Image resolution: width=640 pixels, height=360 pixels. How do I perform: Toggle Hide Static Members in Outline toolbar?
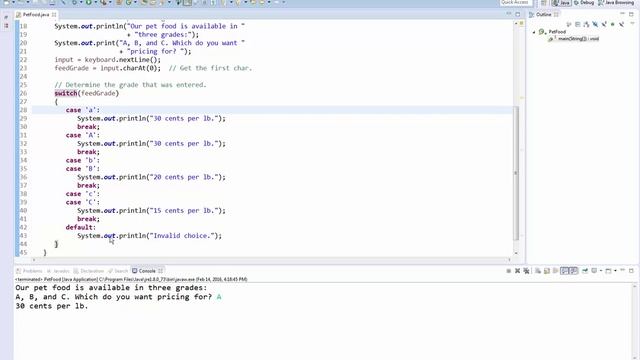tap(604, 24)
